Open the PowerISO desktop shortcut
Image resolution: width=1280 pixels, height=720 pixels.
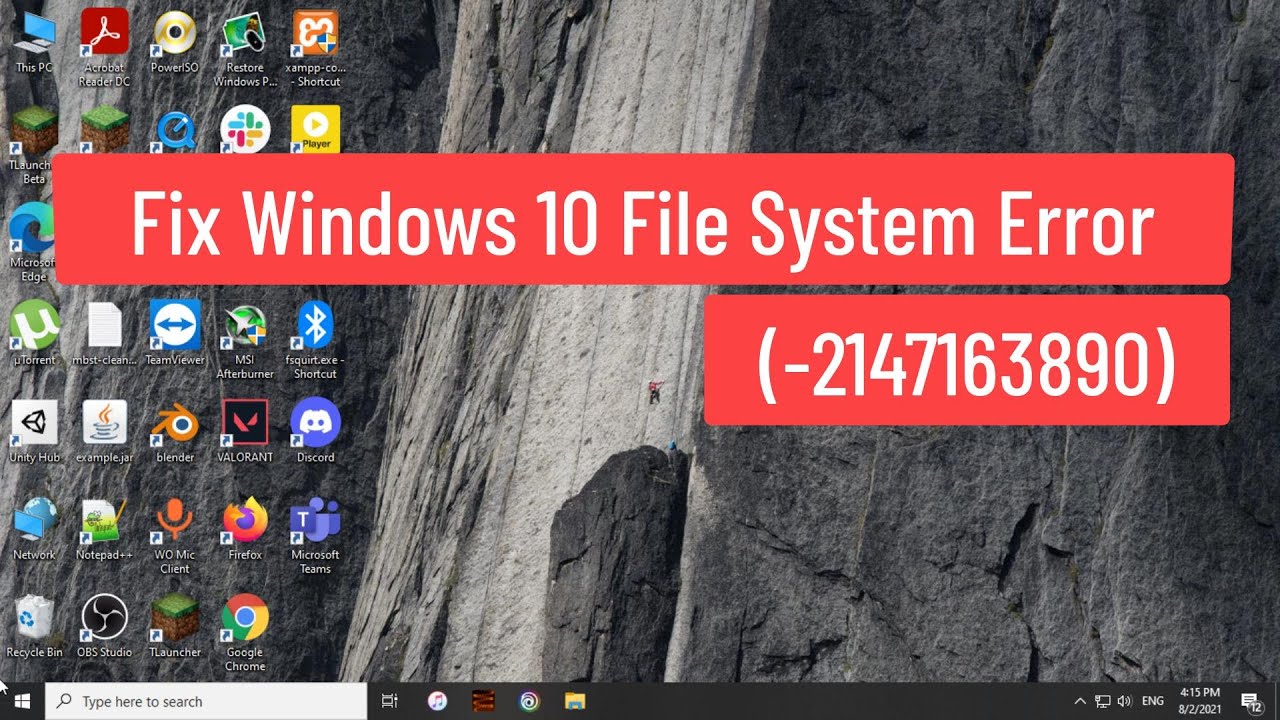pyautogui.click(x=175, y=42)
